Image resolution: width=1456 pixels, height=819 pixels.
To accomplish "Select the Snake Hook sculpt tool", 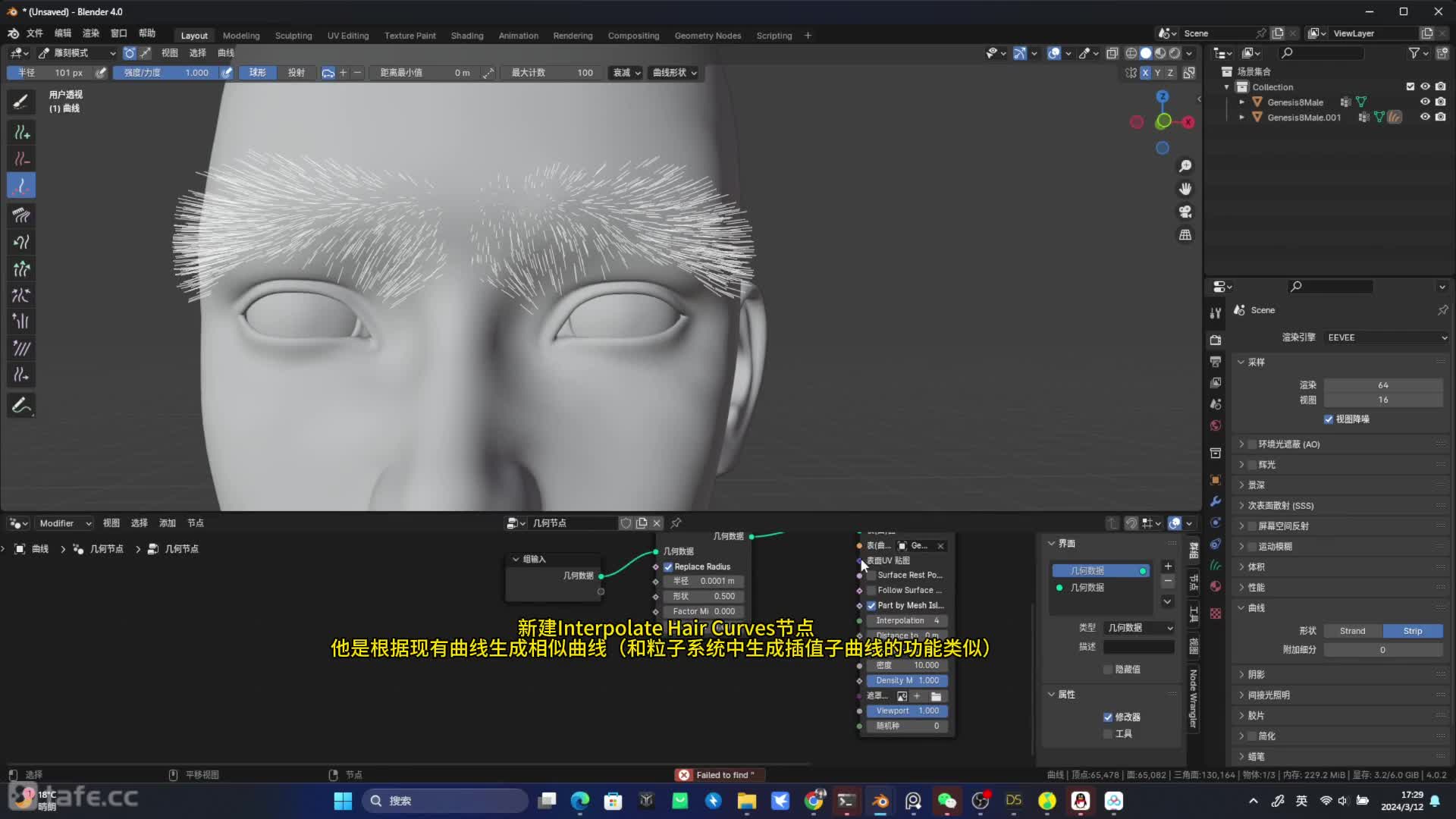I will click(x=21, y=242).
